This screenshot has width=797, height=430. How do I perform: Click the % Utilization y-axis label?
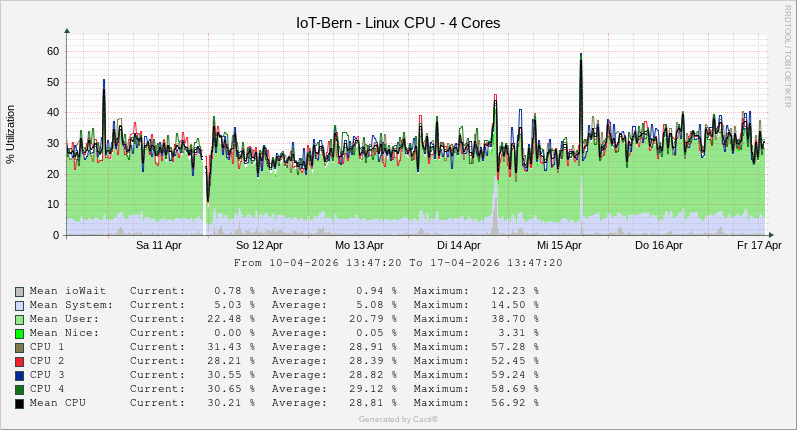tap(11, 134)
